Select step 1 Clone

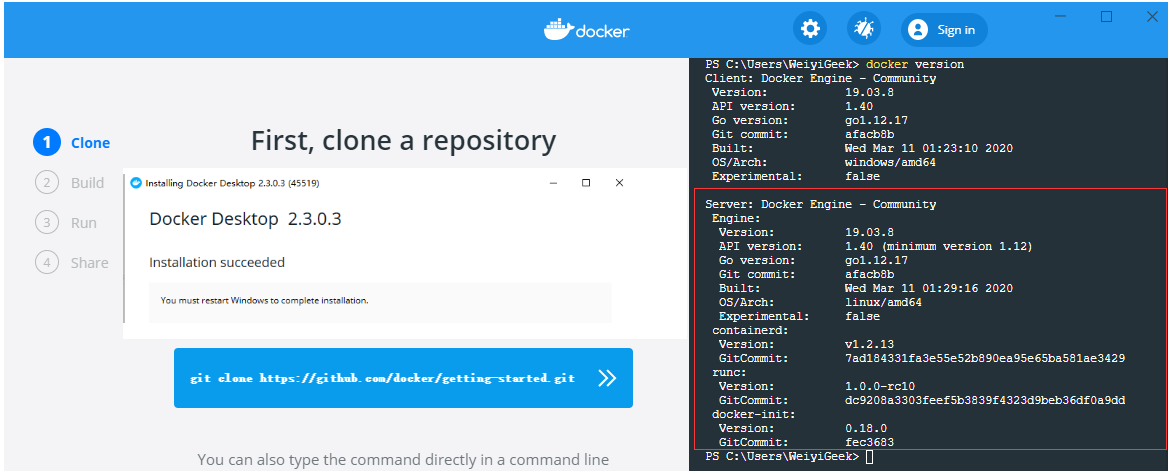pyautogui.click(x=72, y=143)
